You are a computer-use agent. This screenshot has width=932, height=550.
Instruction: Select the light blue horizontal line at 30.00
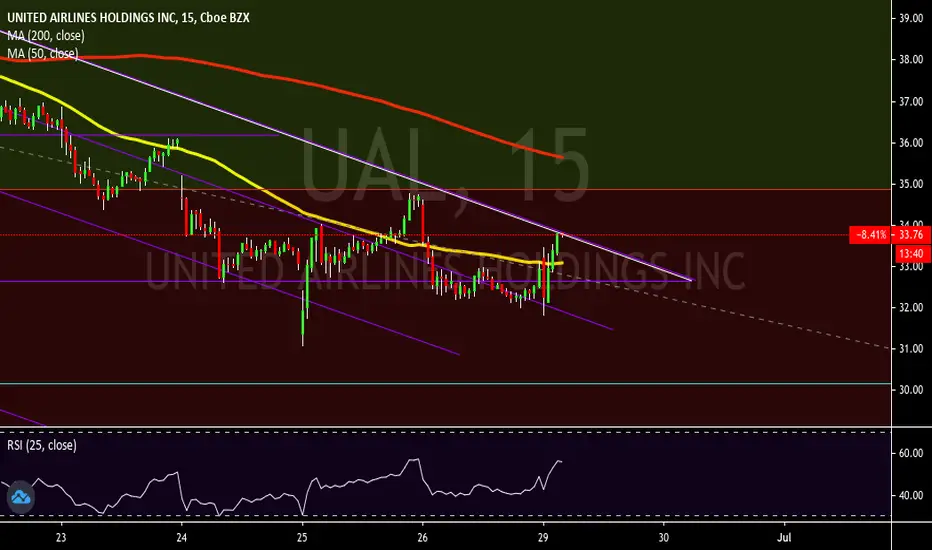(445, 384)
